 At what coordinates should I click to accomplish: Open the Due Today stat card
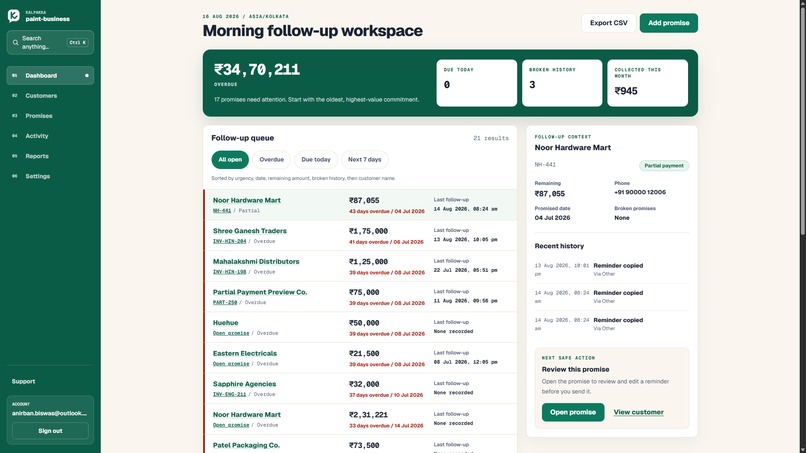(x=477, y=83)
